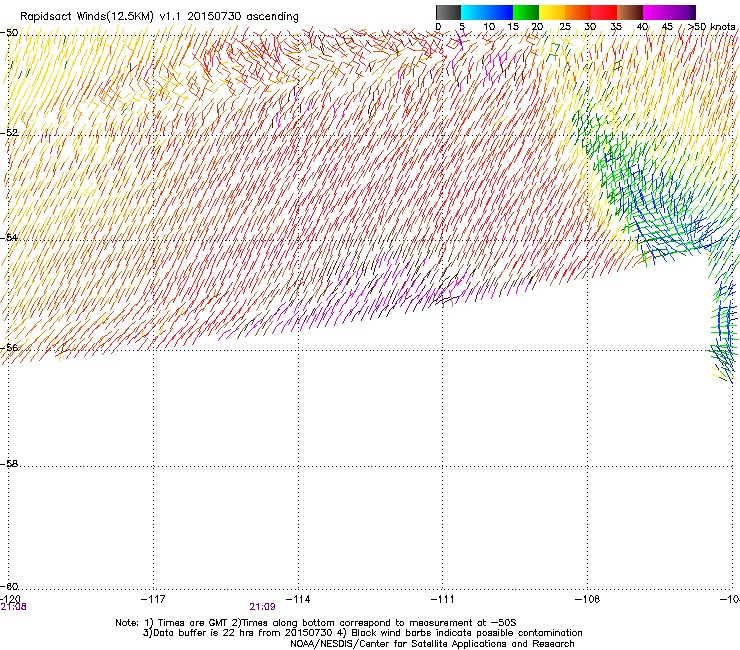
Task: Click the gray 0-5 knots legend swatch
Action: [x=448, y=12]
